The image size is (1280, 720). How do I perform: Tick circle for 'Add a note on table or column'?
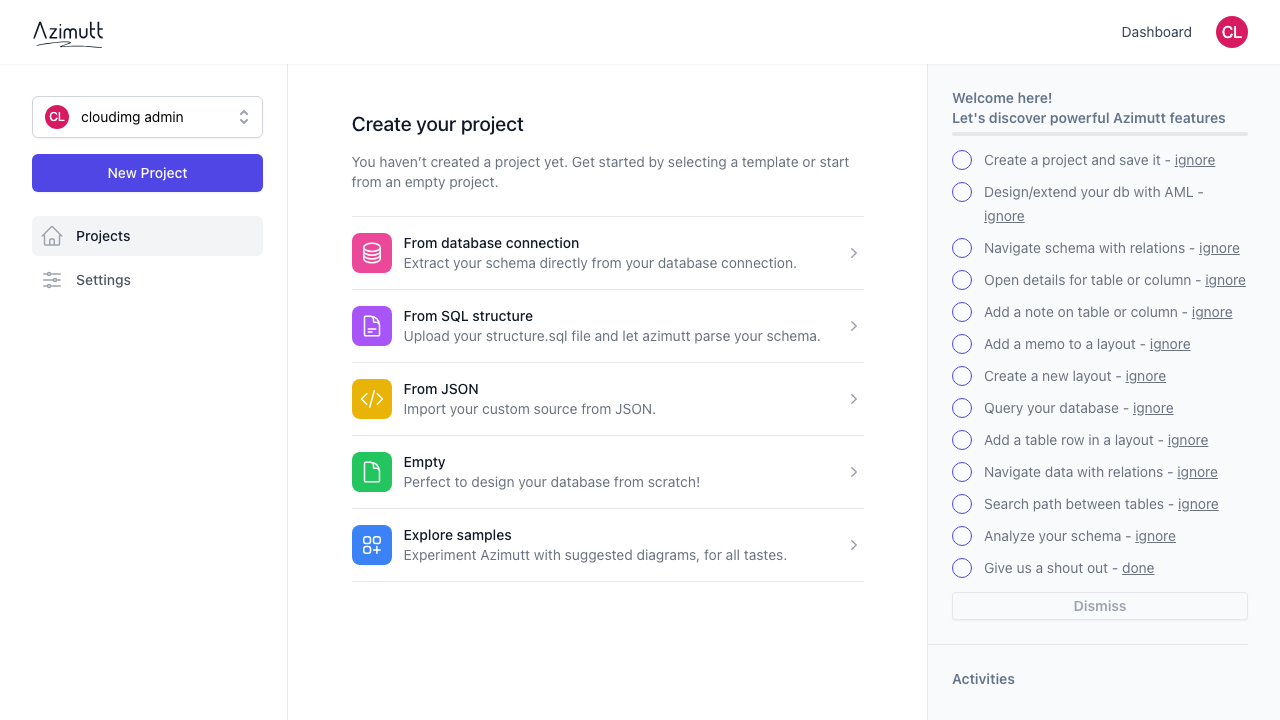pyautogui.click(x=962, y=312)
